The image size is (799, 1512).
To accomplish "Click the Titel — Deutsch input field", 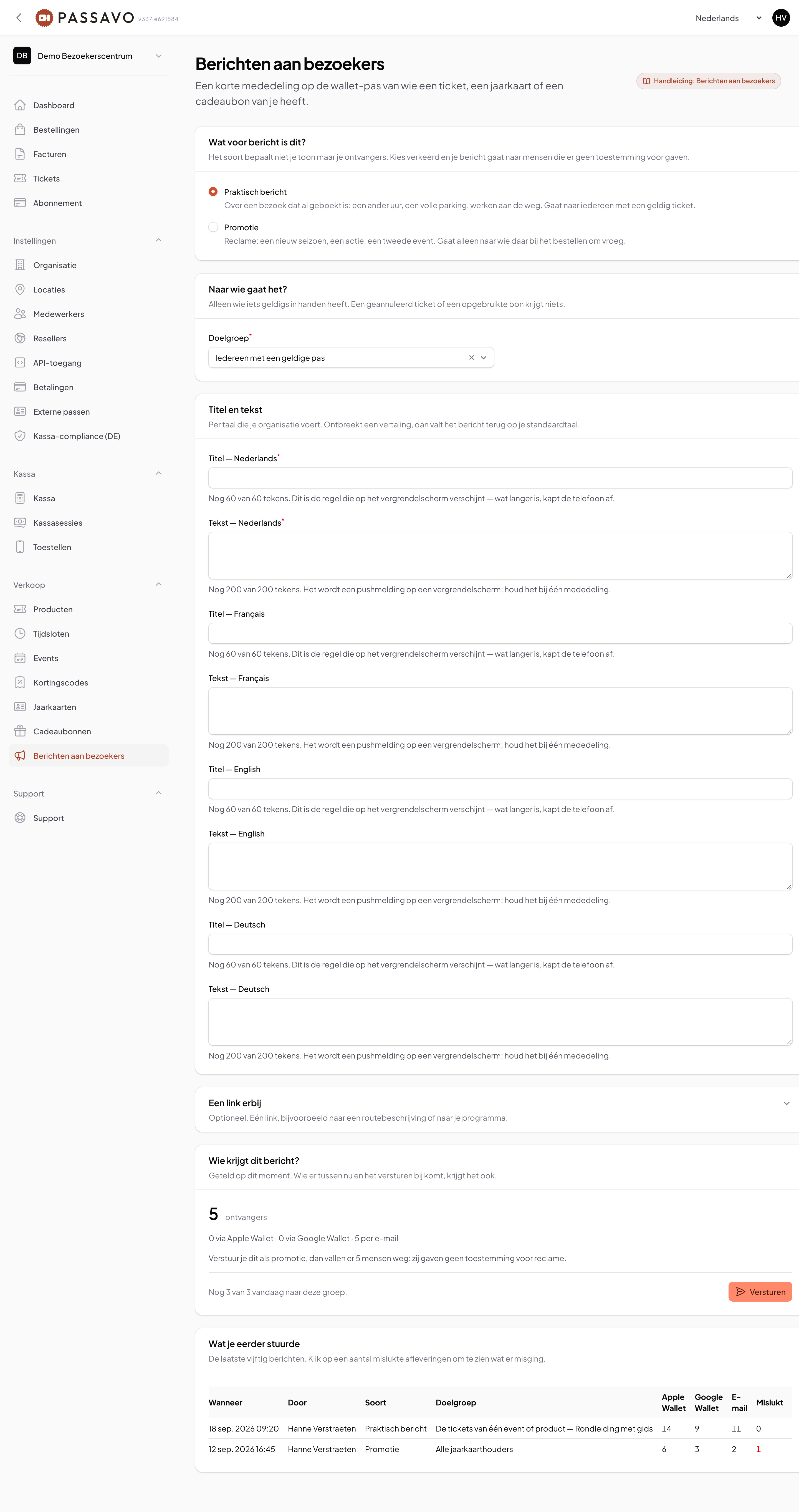I will (x=500, y=944).
